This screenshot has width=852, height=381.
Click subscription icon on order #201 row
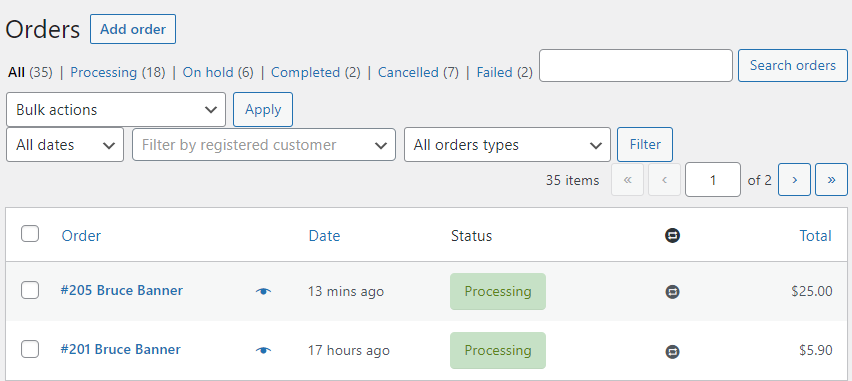click(672, 352)
